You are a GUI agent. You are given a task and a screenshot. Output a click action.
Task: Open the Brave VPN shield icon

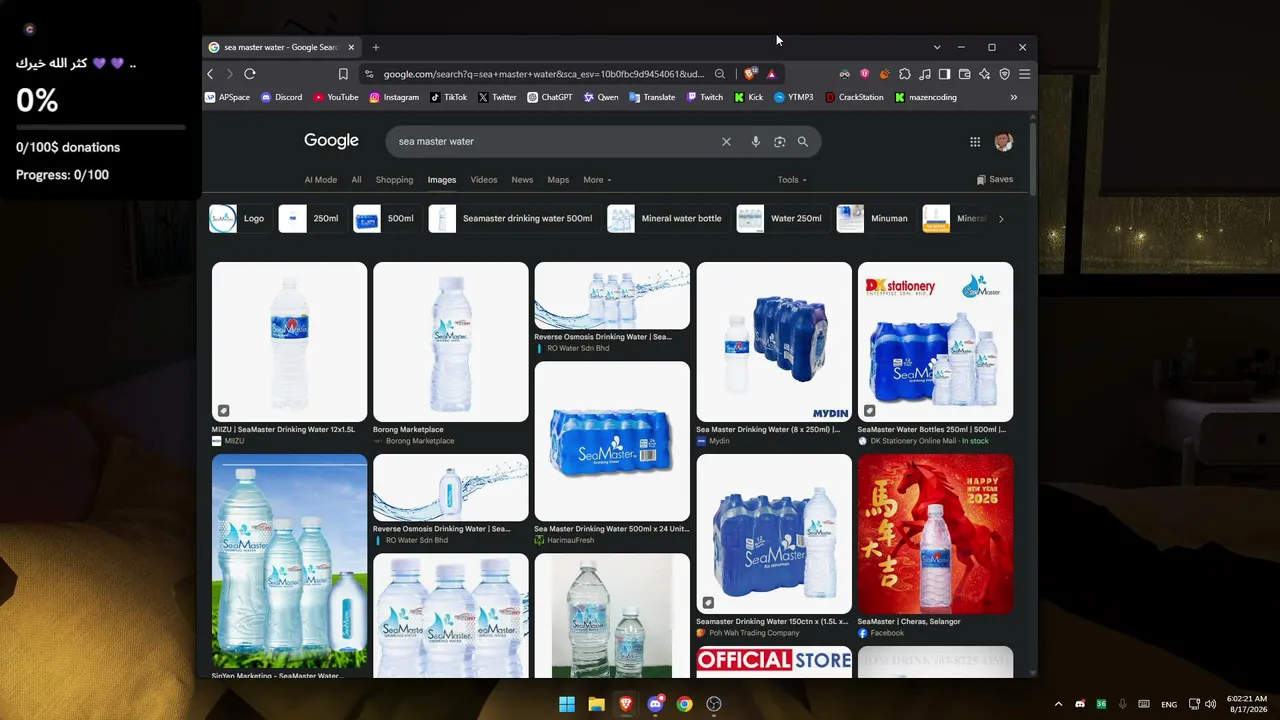pyautogui.click(x=1005, y=74)
